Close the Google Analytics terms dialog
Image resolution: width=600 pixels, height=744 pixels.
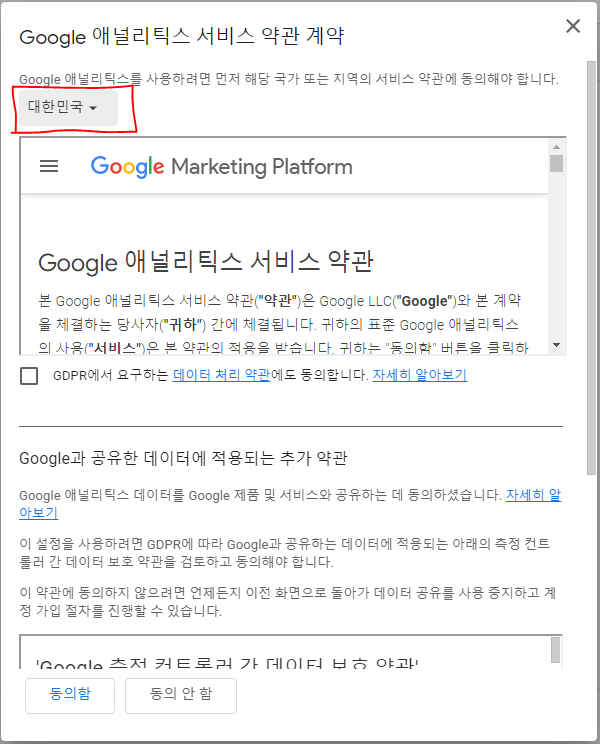click(573, 26)
